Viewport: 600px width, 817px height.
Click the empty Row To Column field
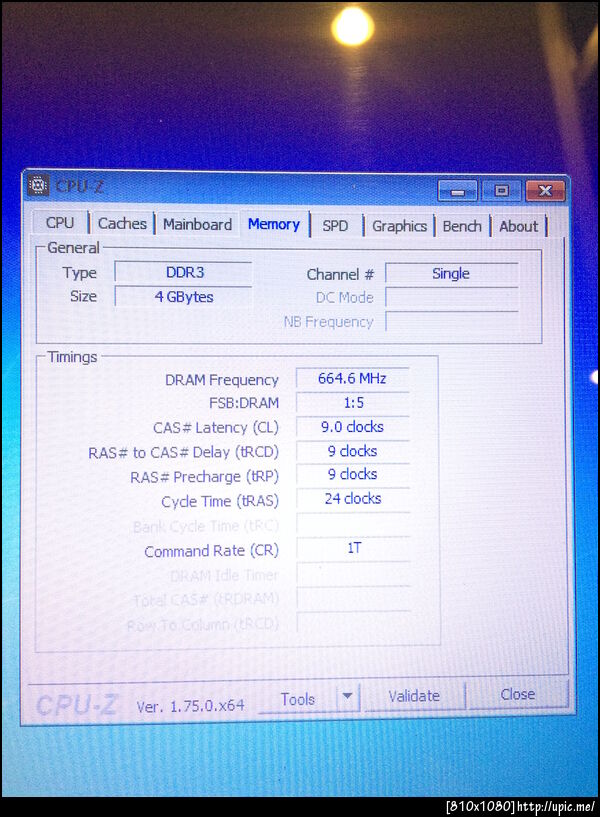353,622
